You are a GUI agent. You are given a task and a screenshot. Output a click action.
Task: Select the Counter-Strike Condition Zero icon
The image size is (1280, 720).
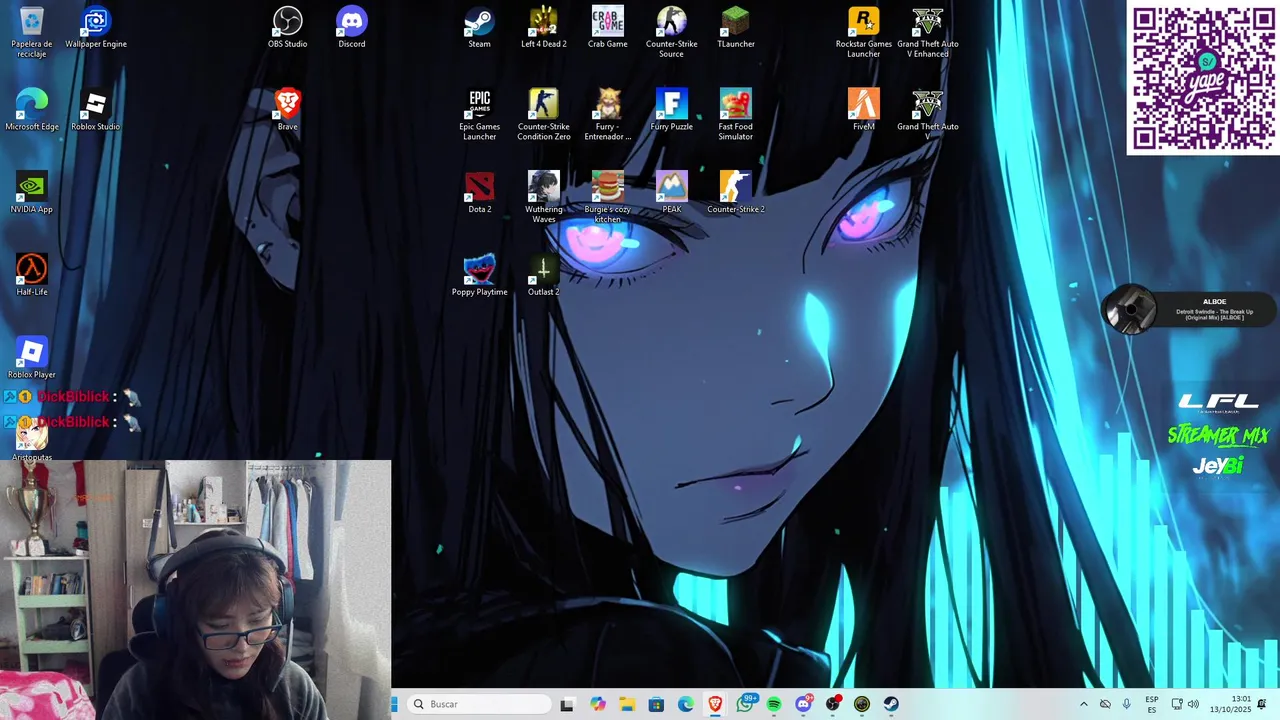[544, 115]
